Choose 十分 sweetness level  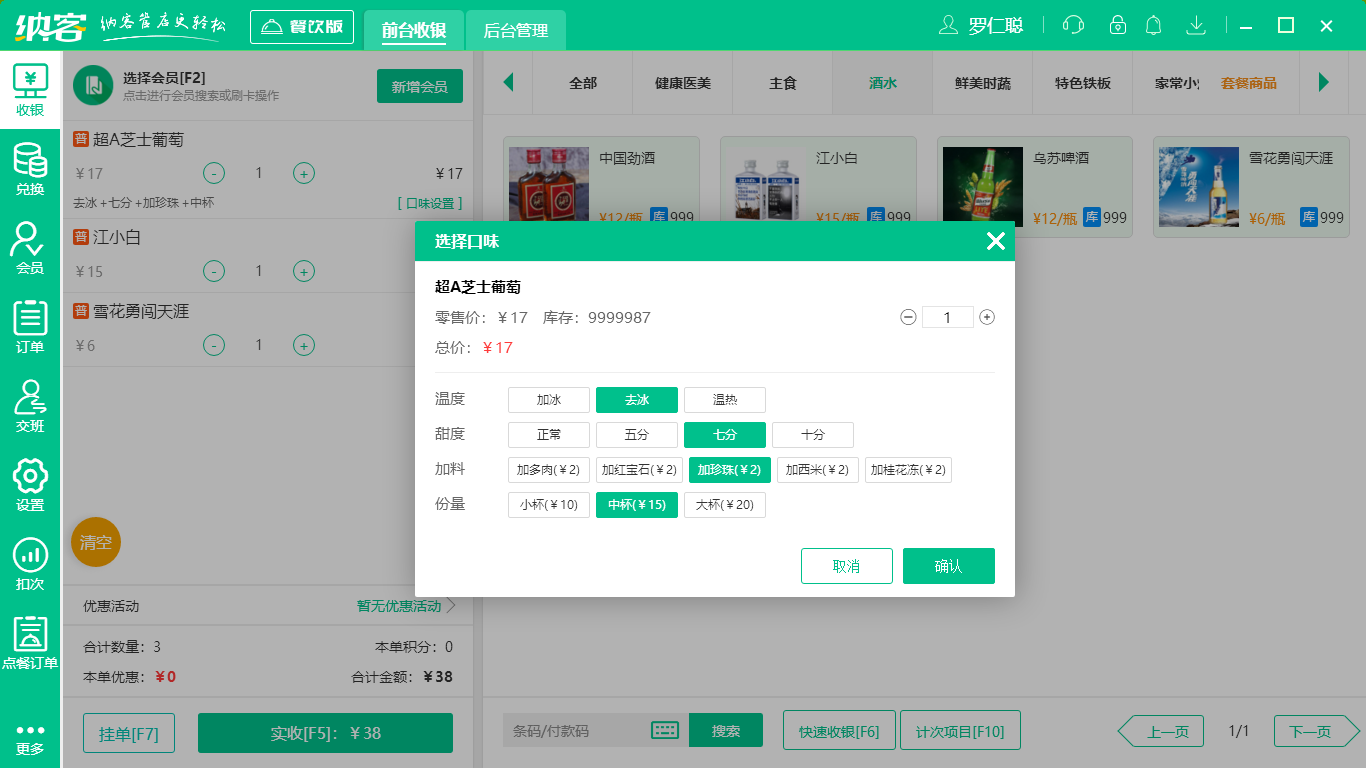click(813, 434)
